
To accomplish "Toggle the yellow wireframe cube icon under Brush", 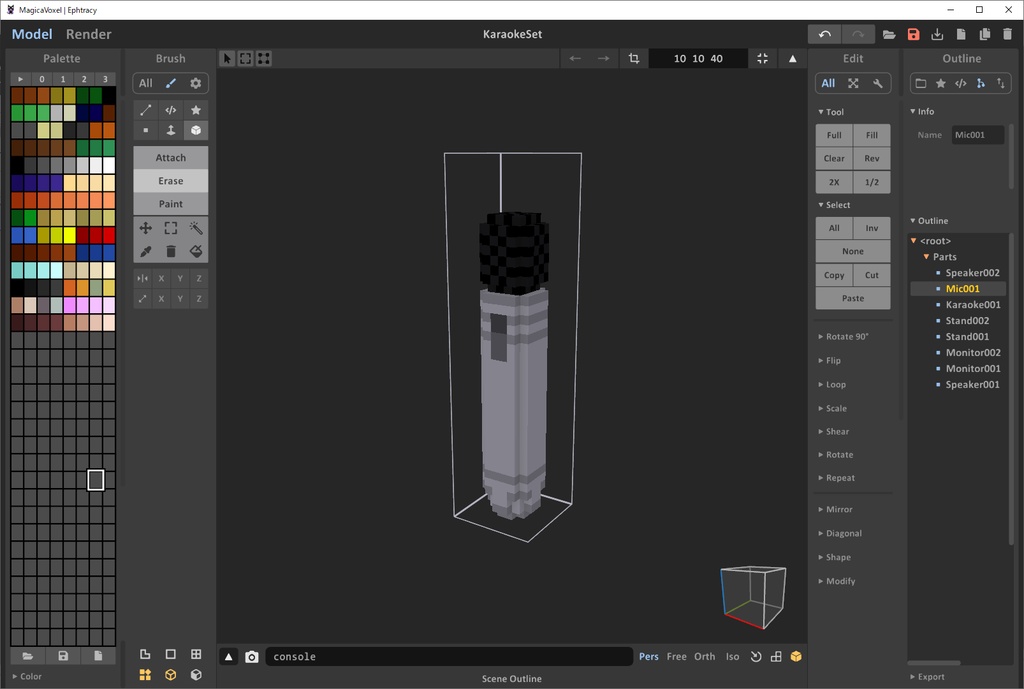I will pyautogui.click(x=170, y=675).
